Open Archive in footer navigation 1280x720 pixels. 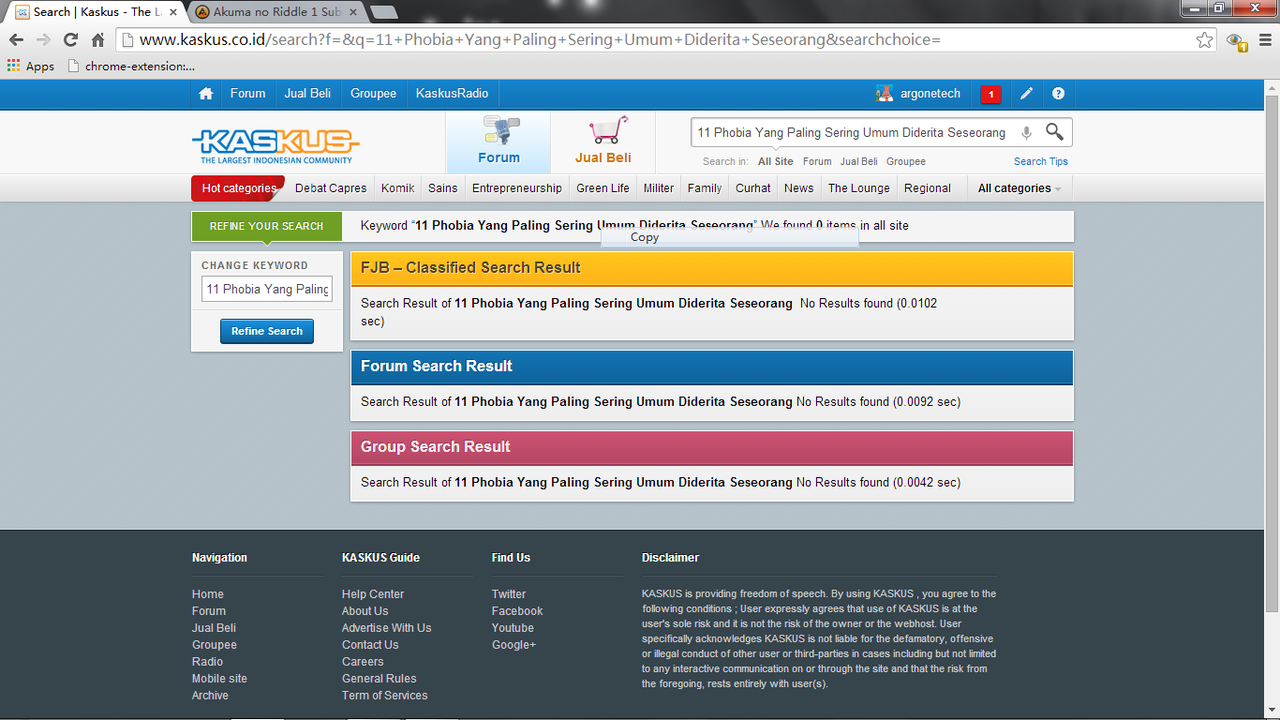coord(210,695)
